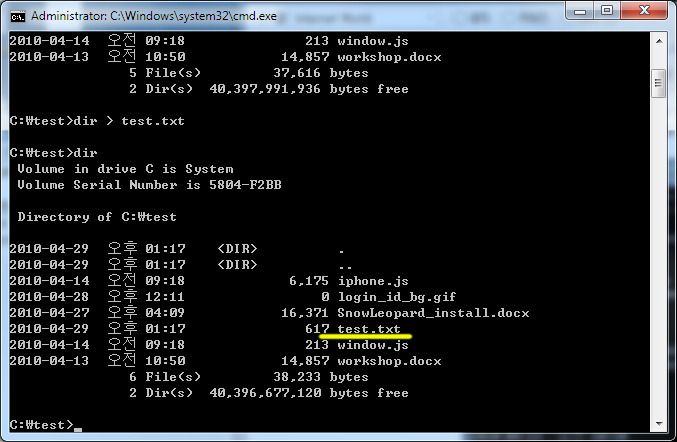
Task: Click the '6 File(s) 38,233 bytes' summary
Action: coord(249,377)
